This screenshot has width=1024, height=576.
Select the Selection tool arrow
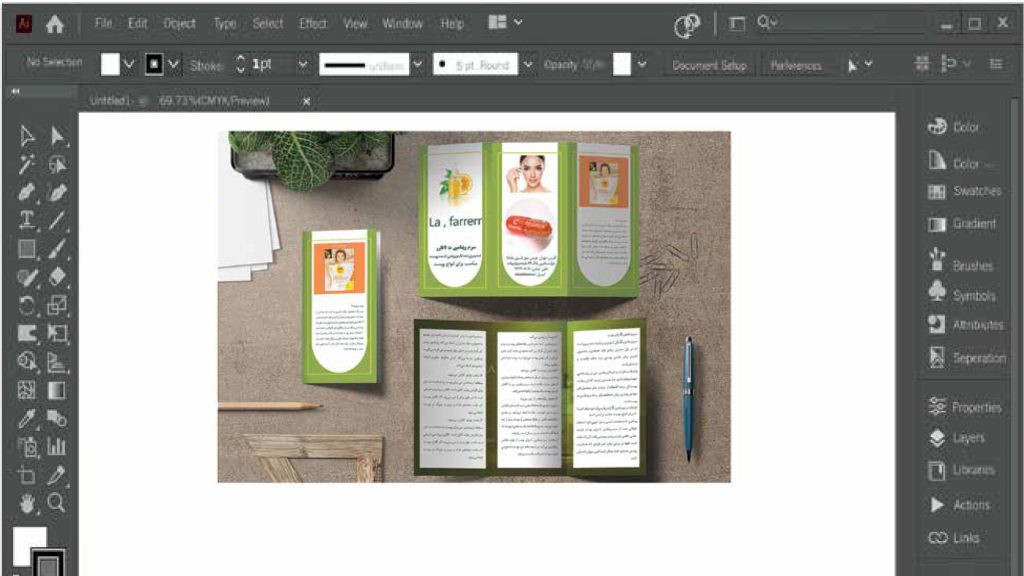click(27, 136)
